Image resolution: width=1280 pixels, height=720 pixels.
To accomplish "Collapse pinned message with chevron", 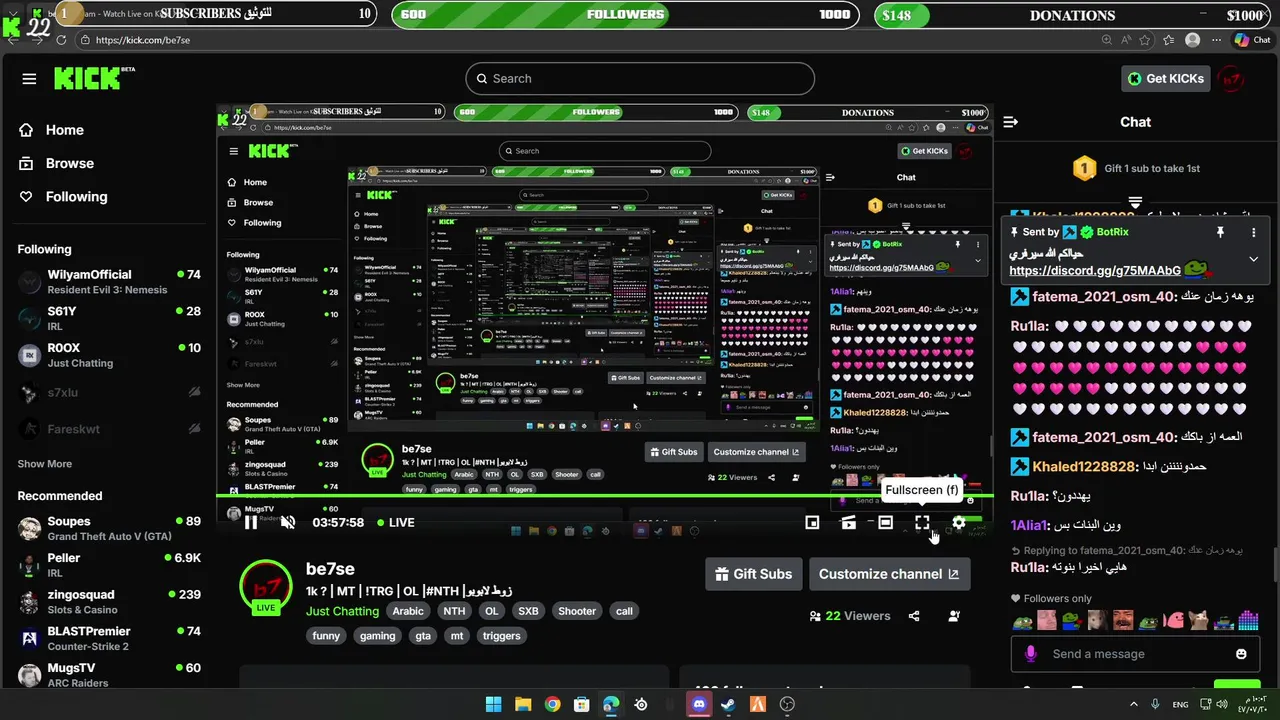I will (x=1253, y=259).
